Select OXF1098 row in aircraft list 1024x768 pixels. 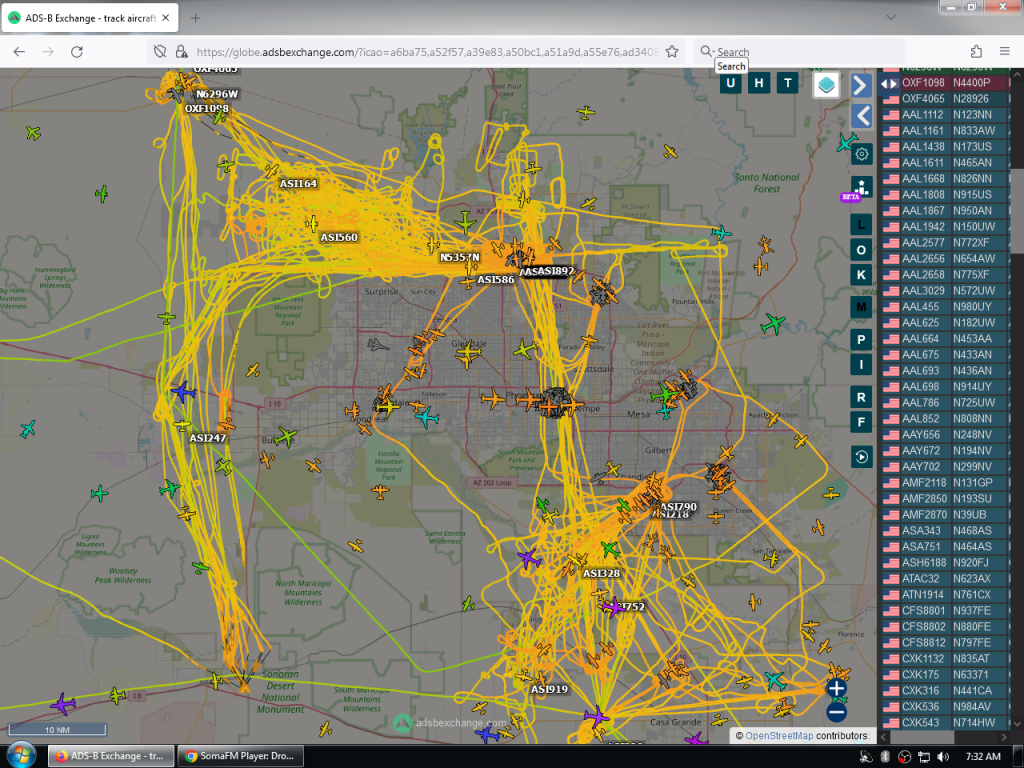945,83
